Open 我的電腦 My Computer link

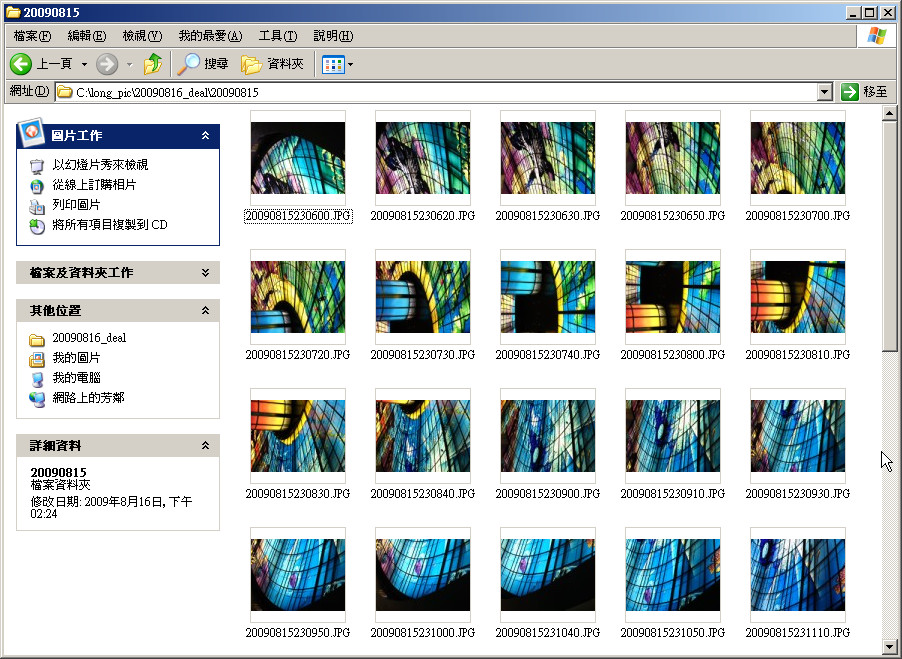[76, 378]
